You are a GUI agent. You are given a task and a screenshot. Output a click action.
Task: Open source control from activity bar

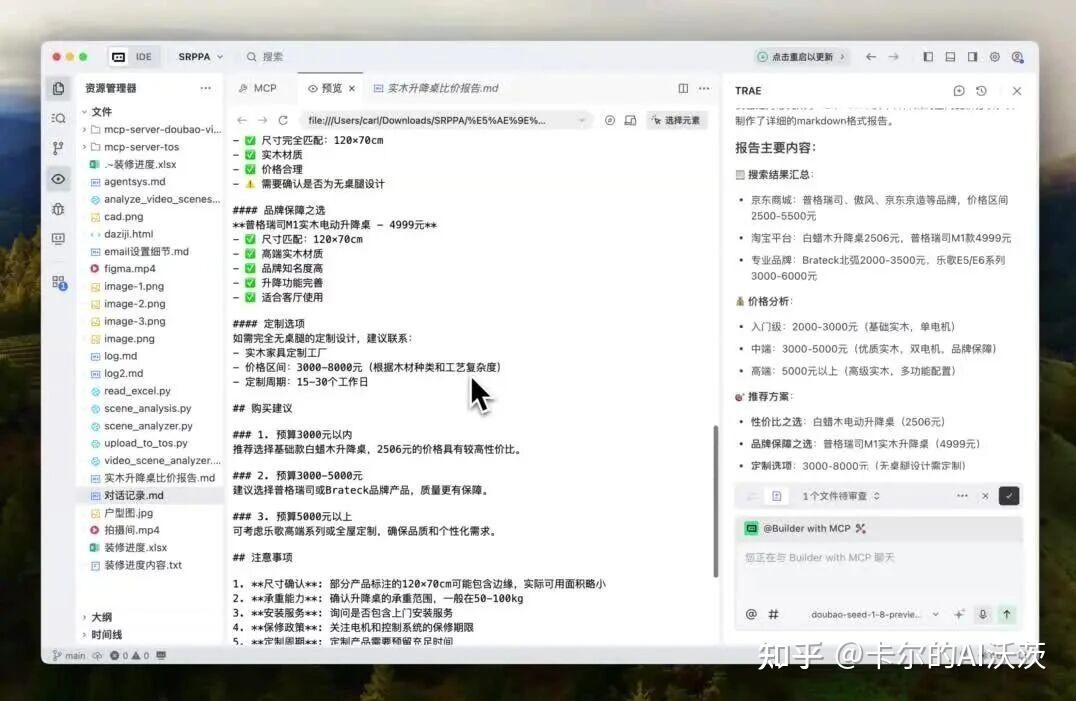click(x=58, y=147)
